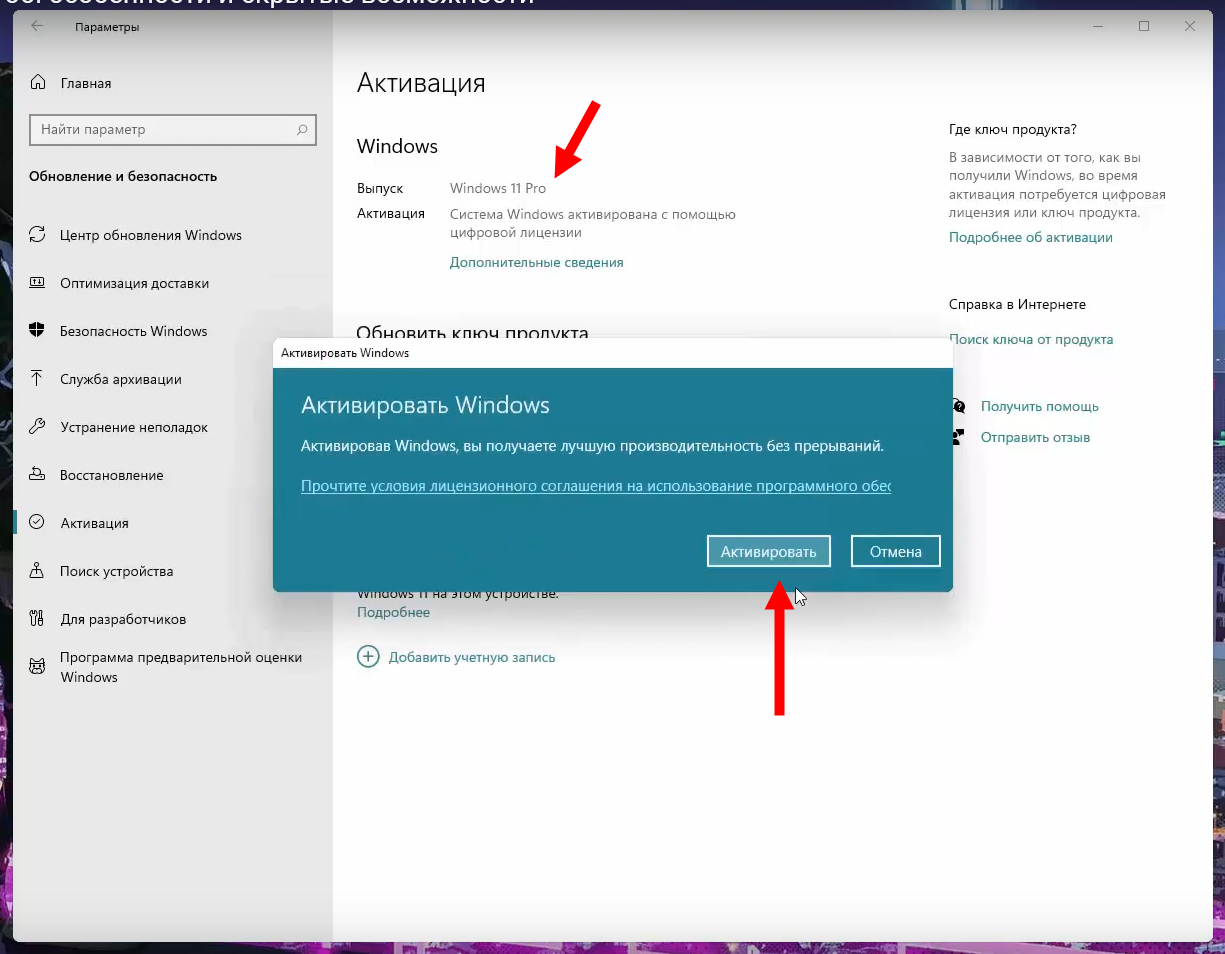
Task: Click the search magnifier icon in Find setting box
Action: [x=302, y=130]
